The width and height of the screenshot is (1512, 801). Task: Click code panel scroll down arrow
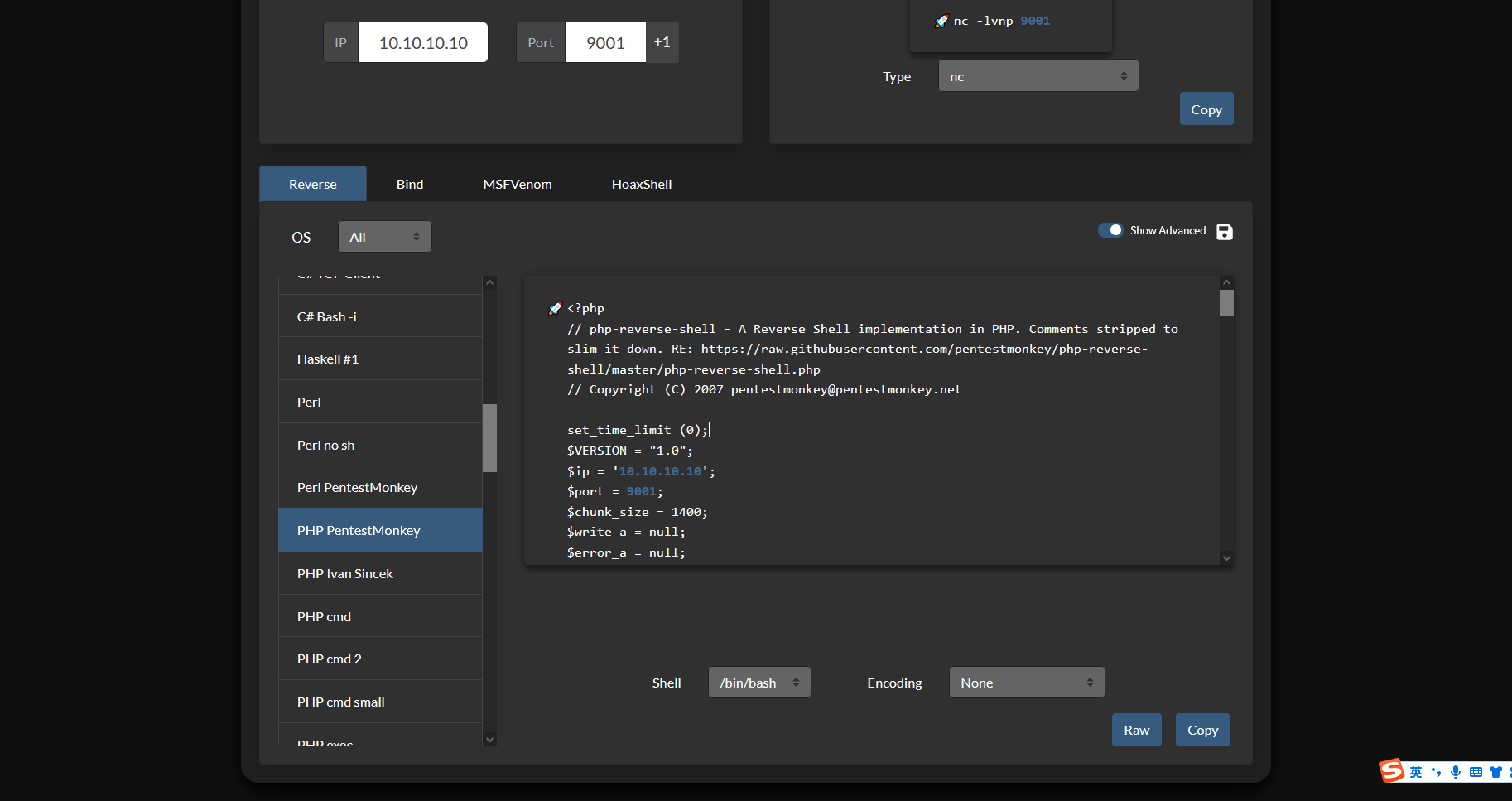1226,558
